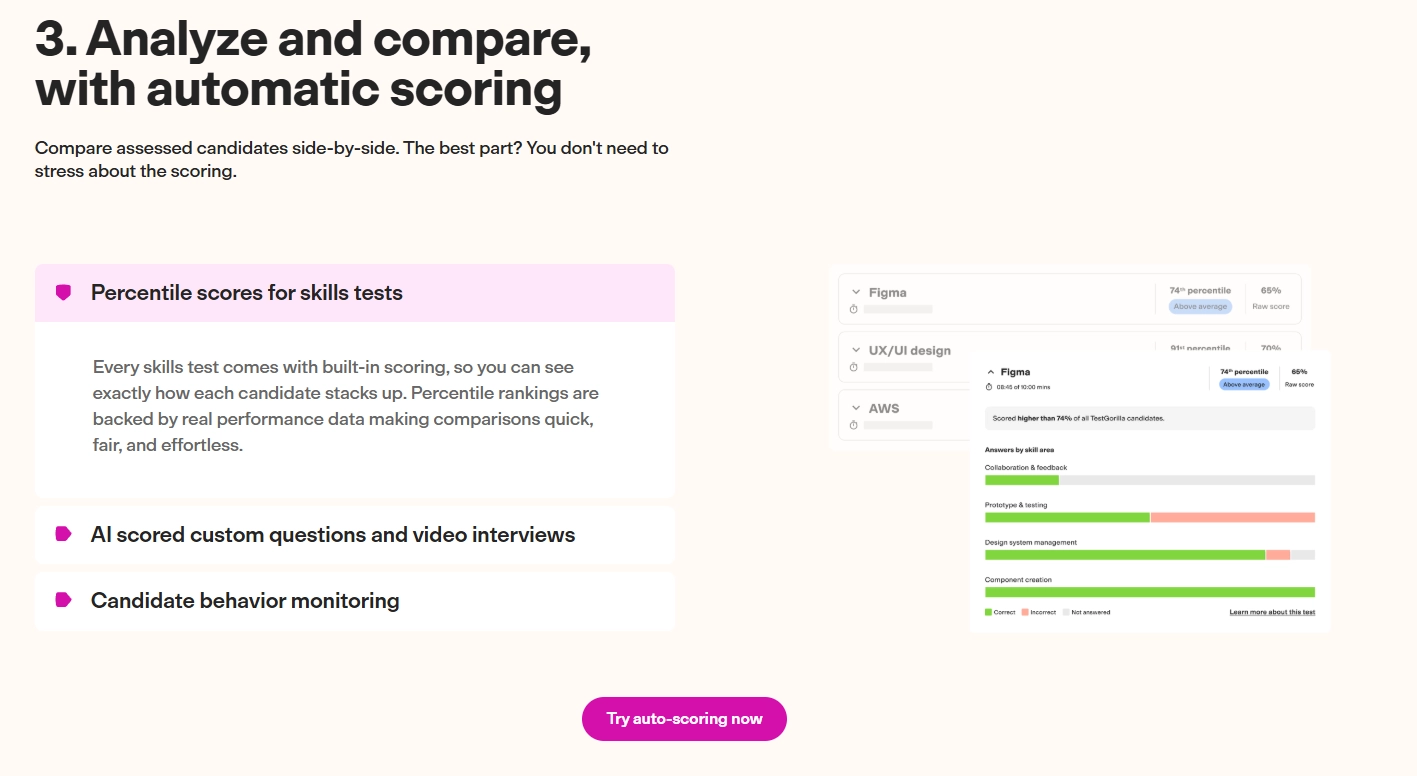Click the "Try auto-scoring now" button
1417x776 pixels.
coord(684,718)
